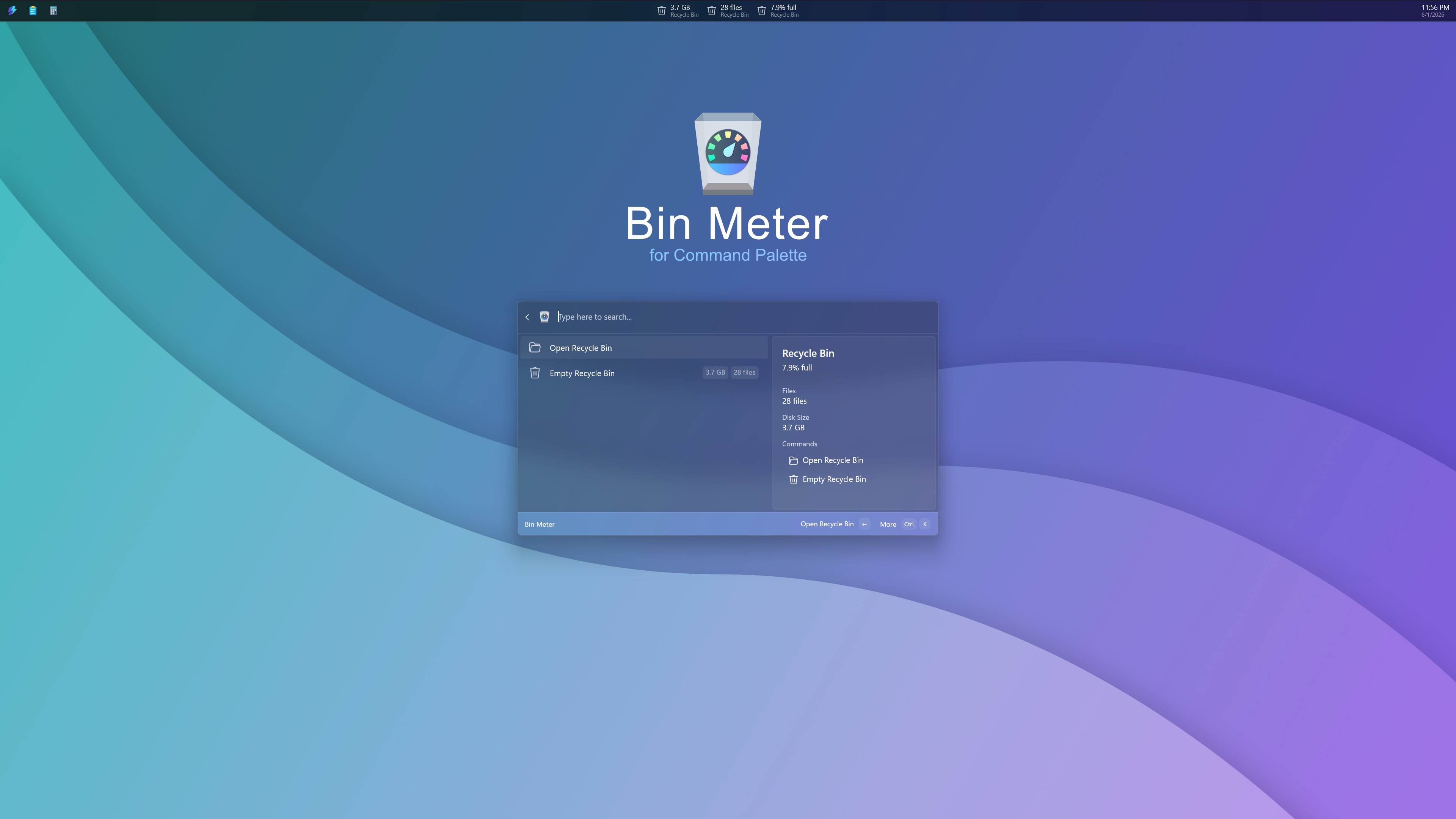Click trash icon beside details Empty Recycle Bin
This screenshot has width=1456, height=819.
coord(793,479)
